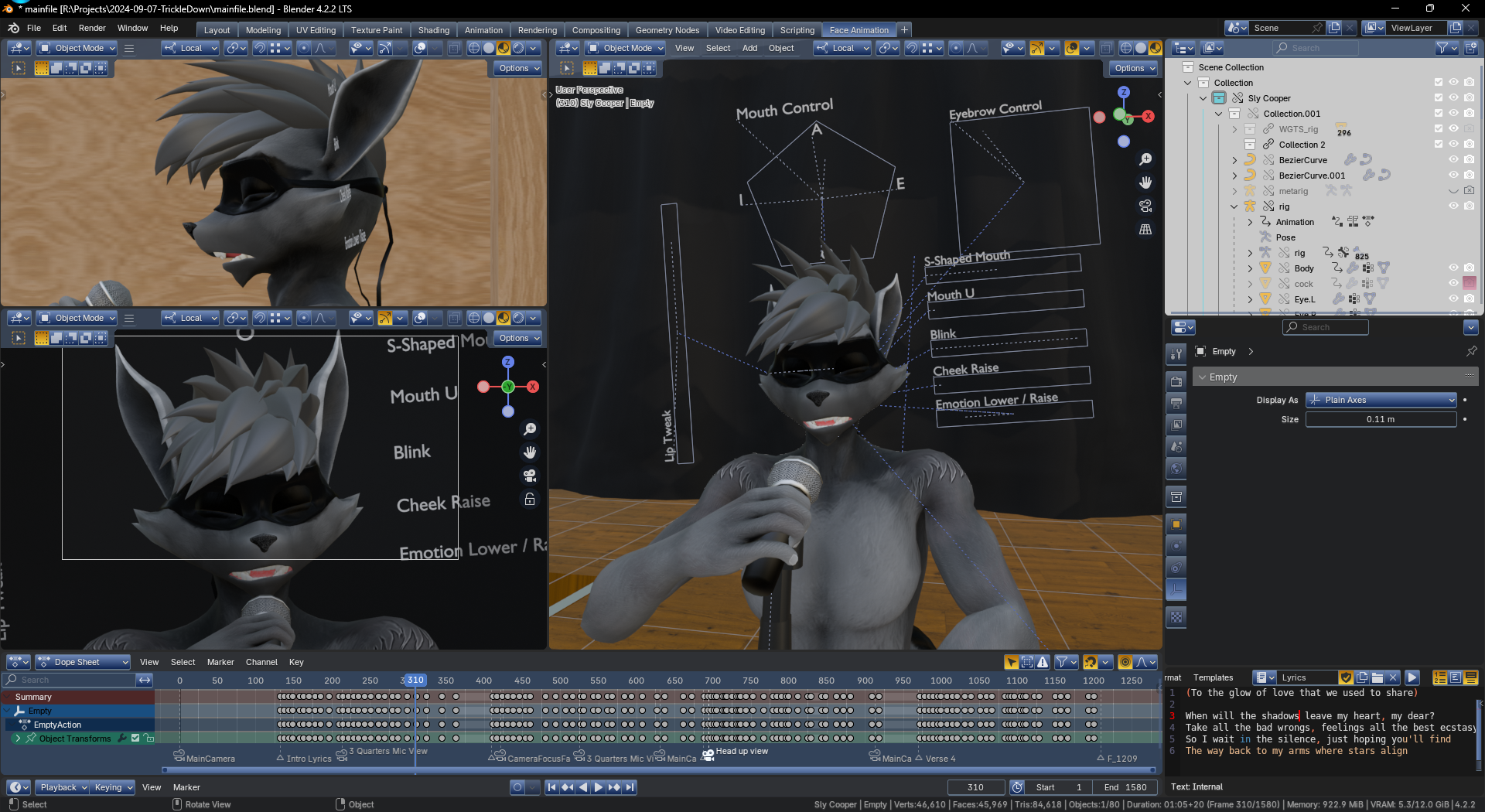Click the Templates button in text editor
The height and width of the screenshot is (812, 1485).
[1213, 677]
